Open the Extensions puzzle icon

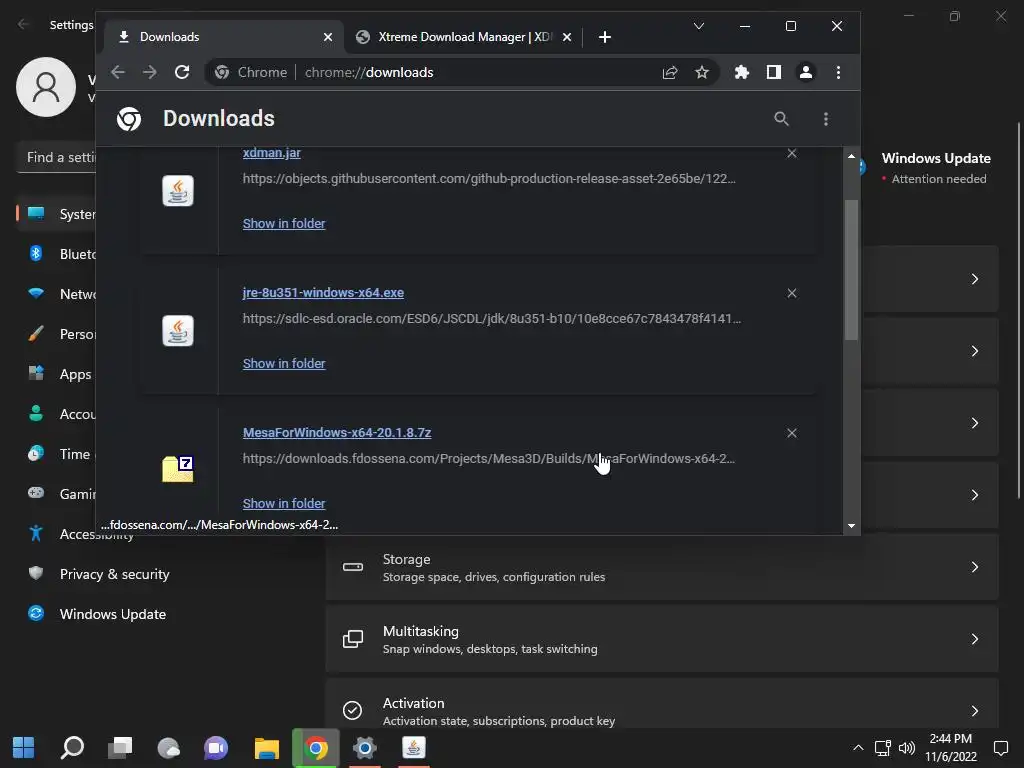[x=742, y=72]
